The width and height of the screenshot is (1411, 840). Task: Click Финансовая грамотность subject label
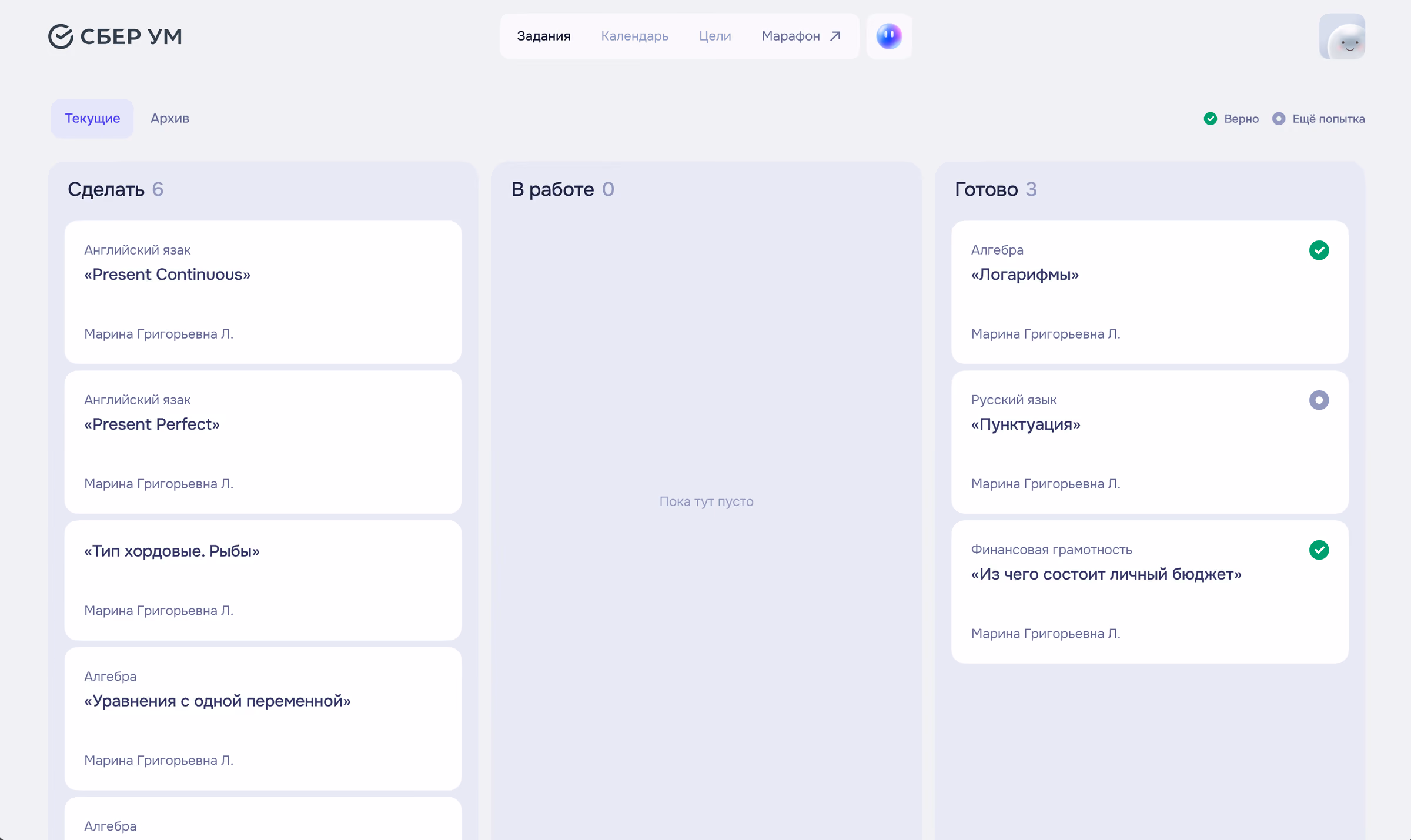tap(1051, 550)
